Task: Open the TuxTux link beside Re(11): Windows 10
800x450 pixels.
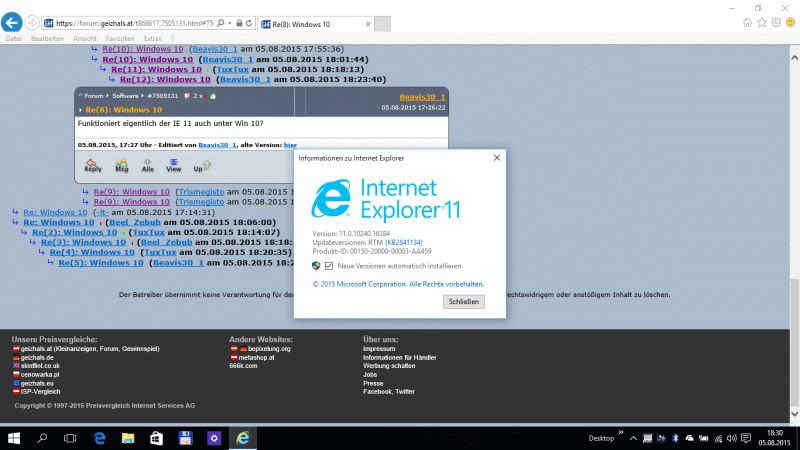Action: pyautogui.click(x=233, y=69)
